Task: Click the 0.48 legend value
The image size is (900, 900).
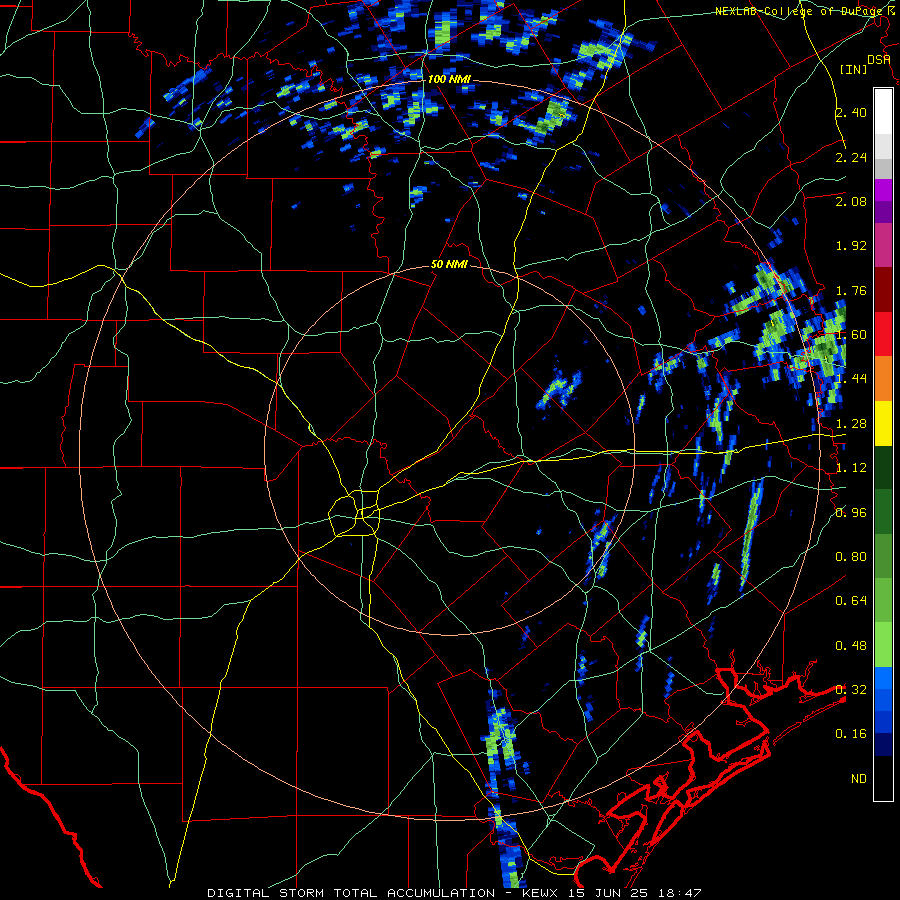Action: (x=851, y=646)
